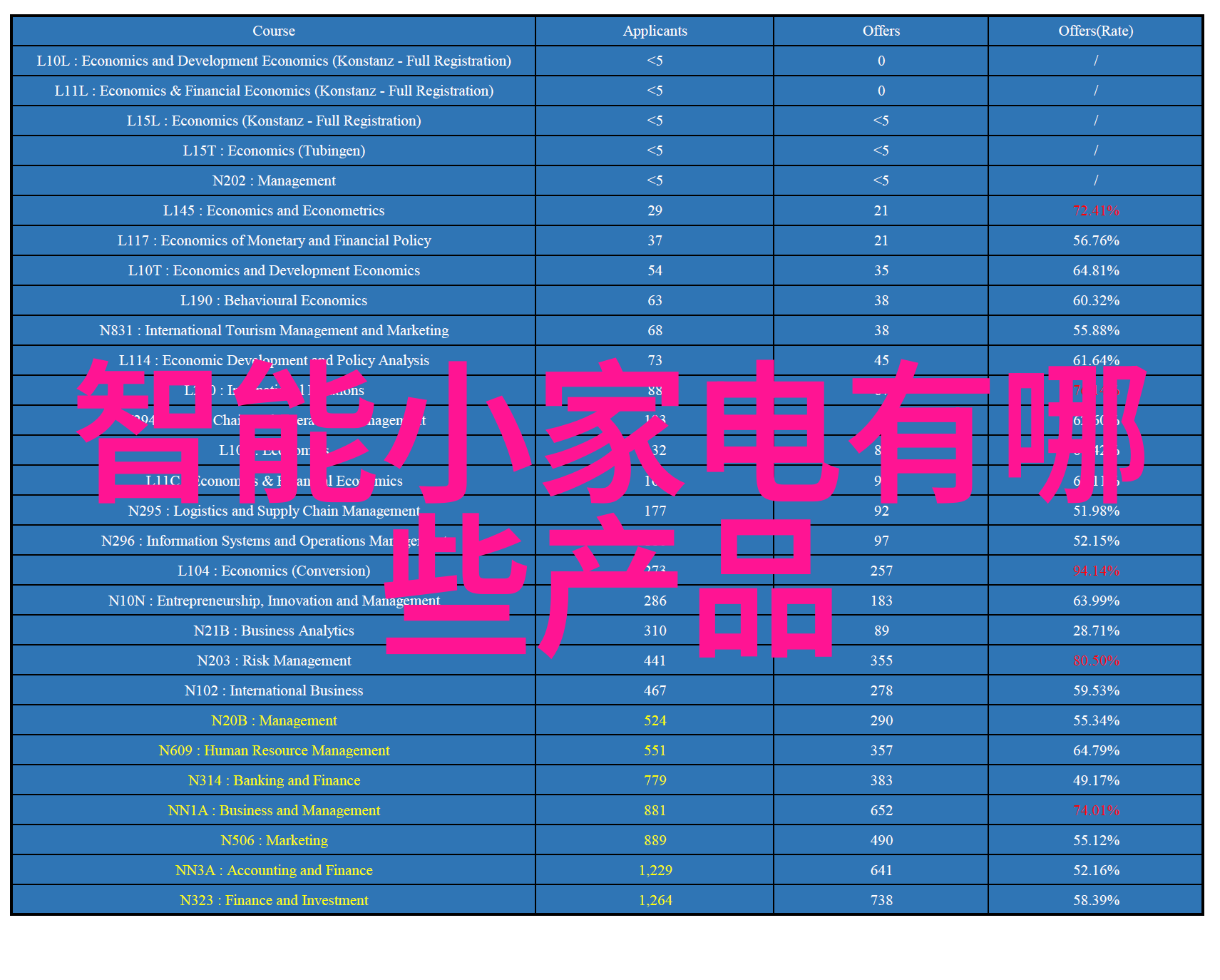The image size is (1220, 980).
Task: Select 'N609 : Human Resource Management'
Action: [x=274, y=750]
